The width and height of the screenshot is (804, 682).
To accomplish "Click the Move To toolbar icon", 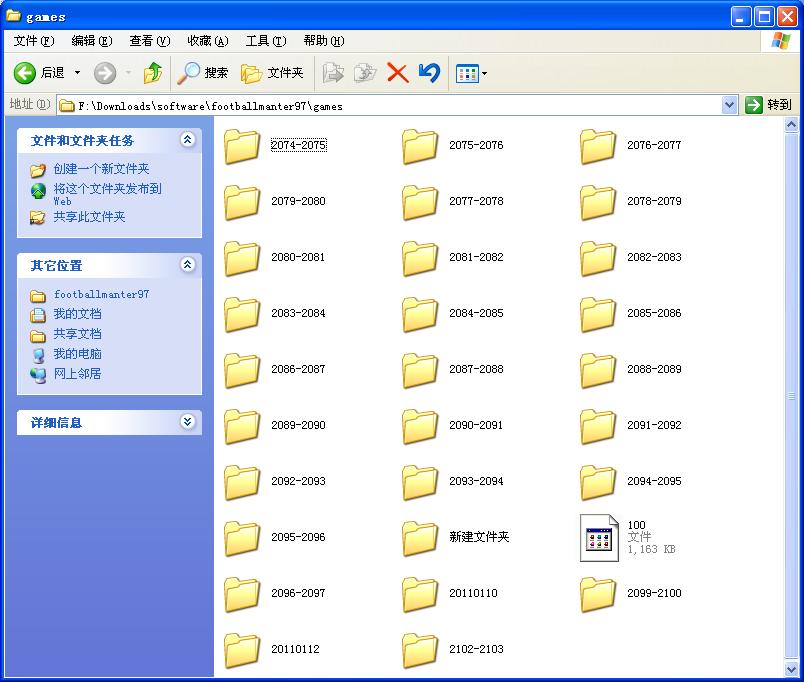I will [x=333, y=73].
